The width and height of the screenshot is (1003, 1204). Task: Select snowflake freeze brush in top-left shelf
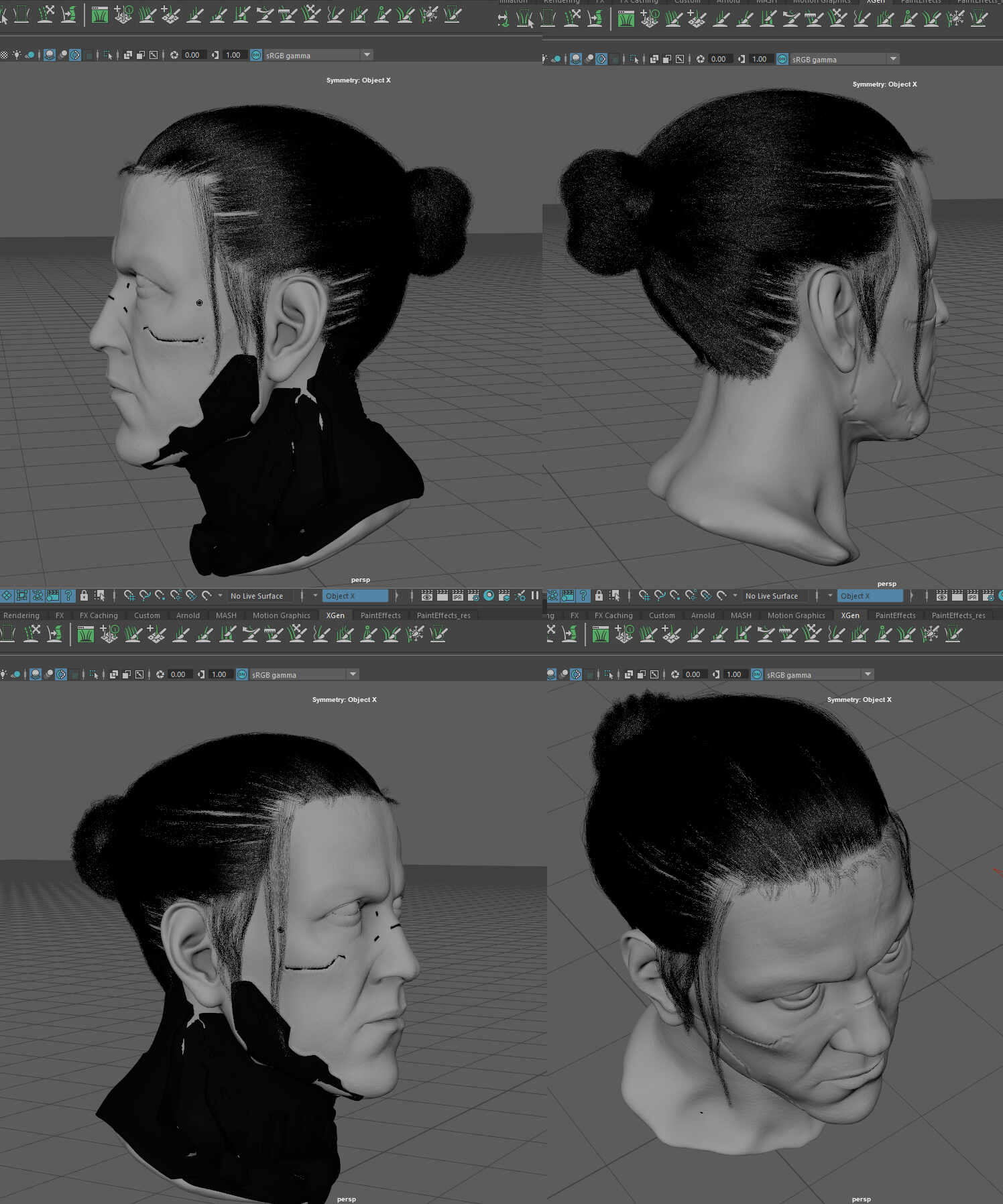429,14
